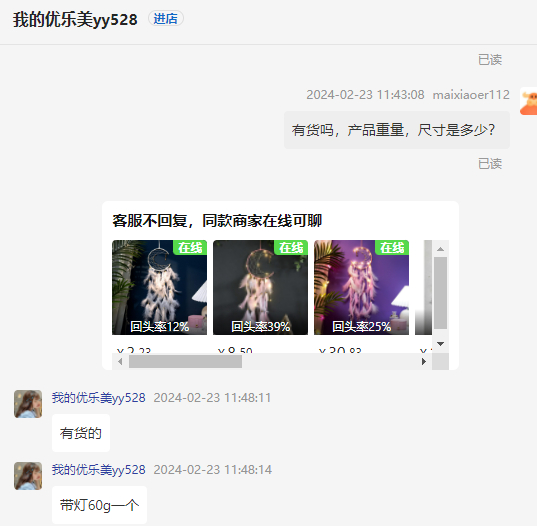Click the right arrow of horizontal scrollbar
Viewport: 537px width, 526px height.
(424, 362)
